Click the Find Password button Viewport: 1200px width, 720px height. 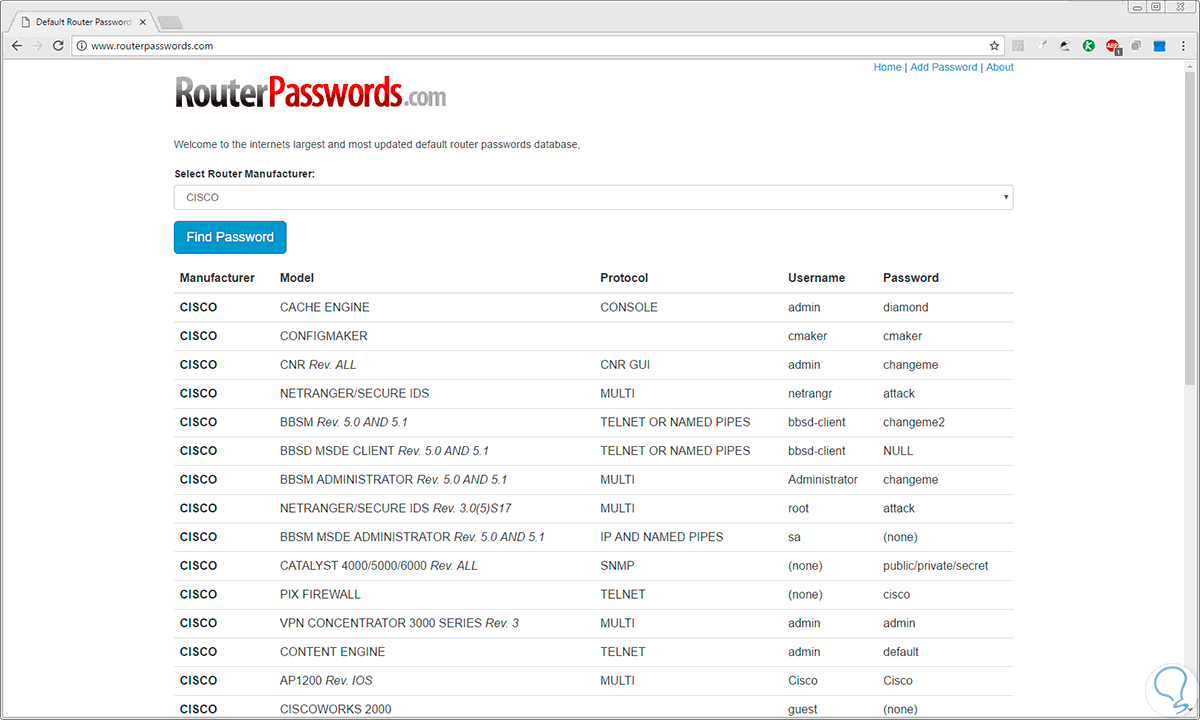(x=230, y=237)
